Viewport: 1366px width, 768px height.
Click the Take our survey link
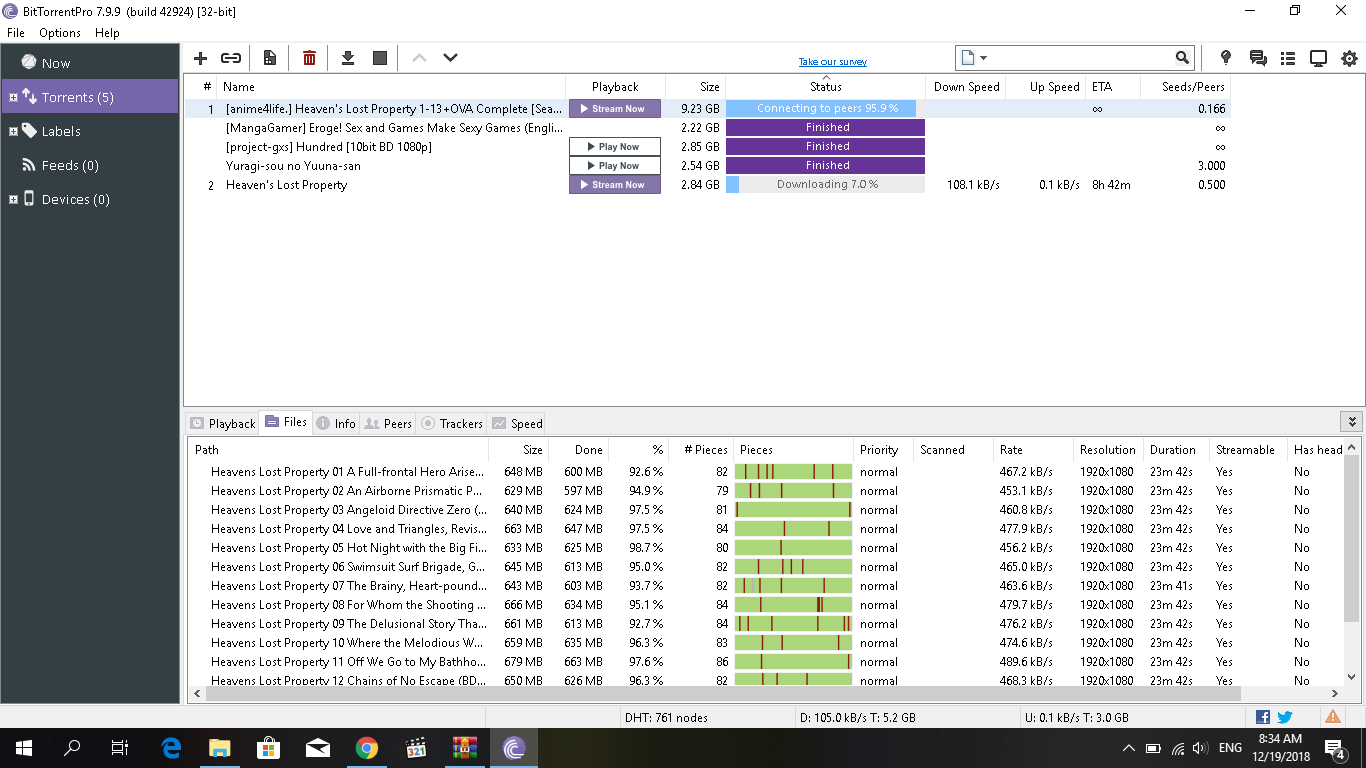pyautogui.click(x=832, y=62)
